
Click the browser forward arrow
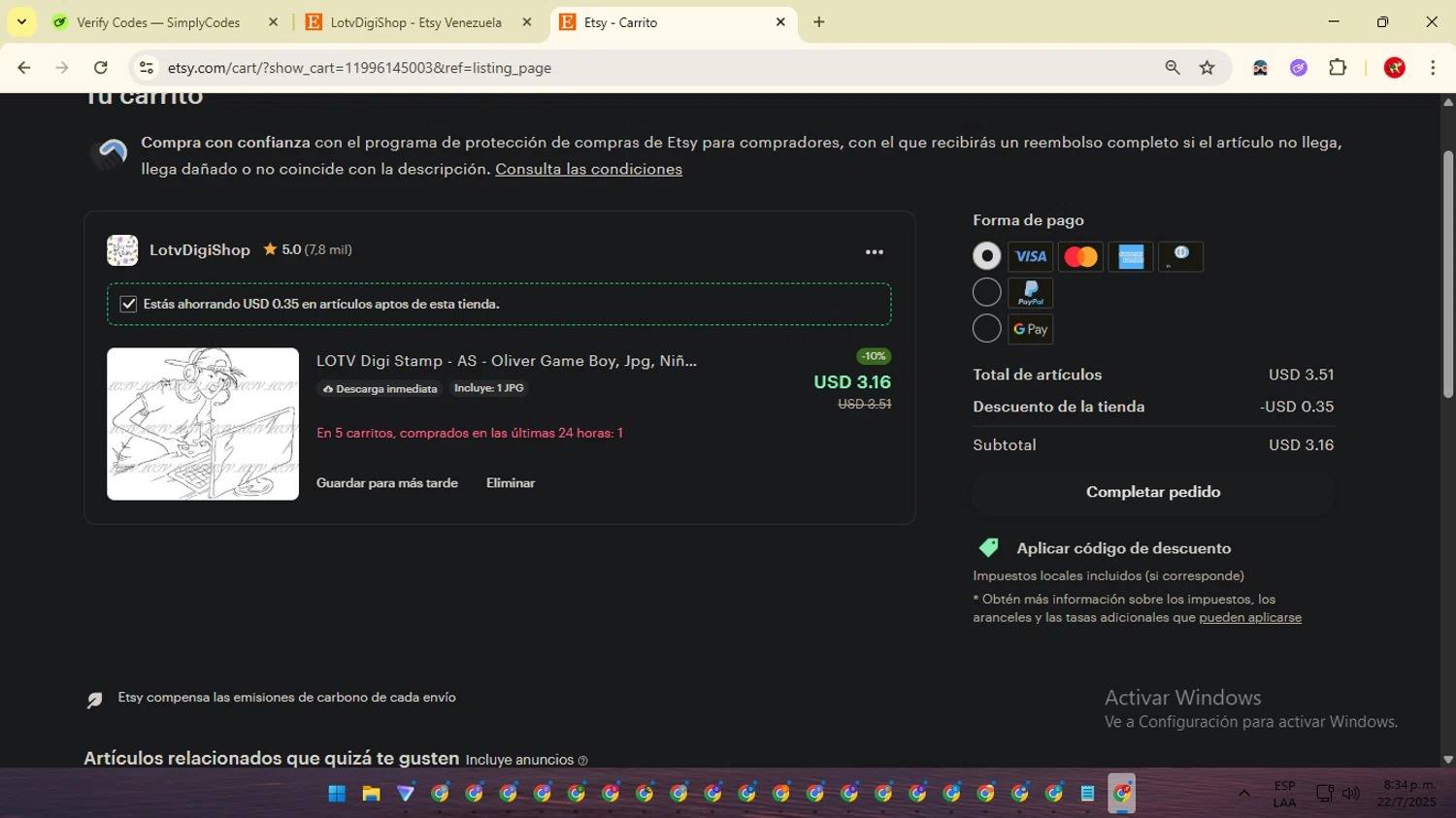62,68
